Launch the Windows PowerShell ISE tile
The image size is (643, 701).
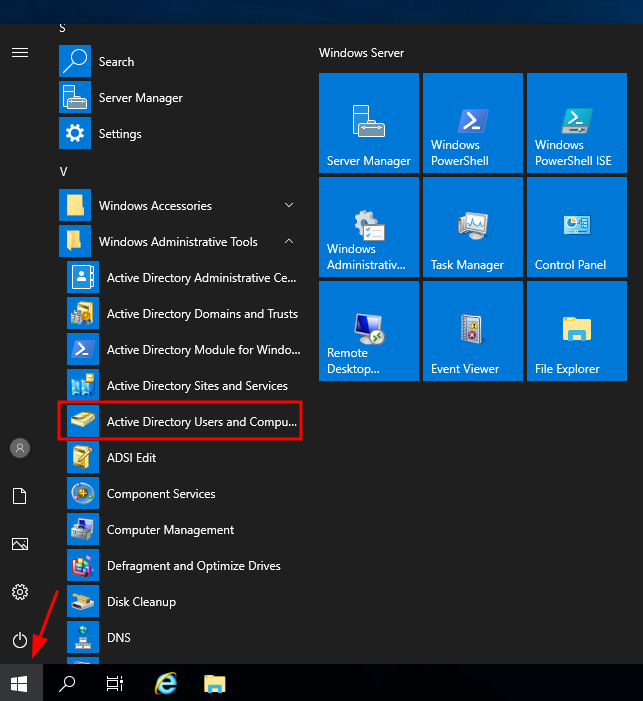[577, 123]
